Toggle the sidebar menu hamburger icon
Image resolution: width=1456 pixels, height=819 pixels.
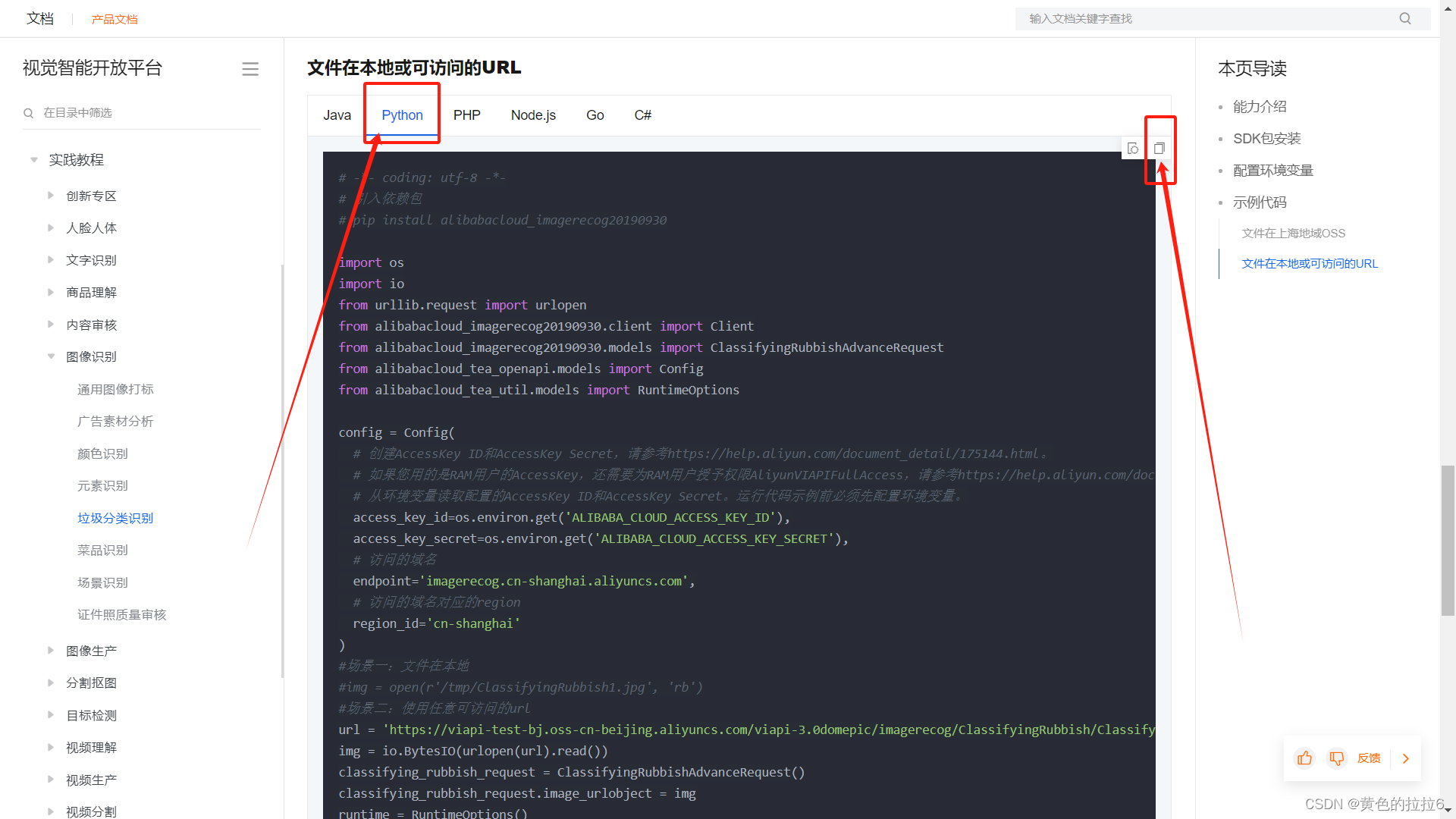coord(250,69)
